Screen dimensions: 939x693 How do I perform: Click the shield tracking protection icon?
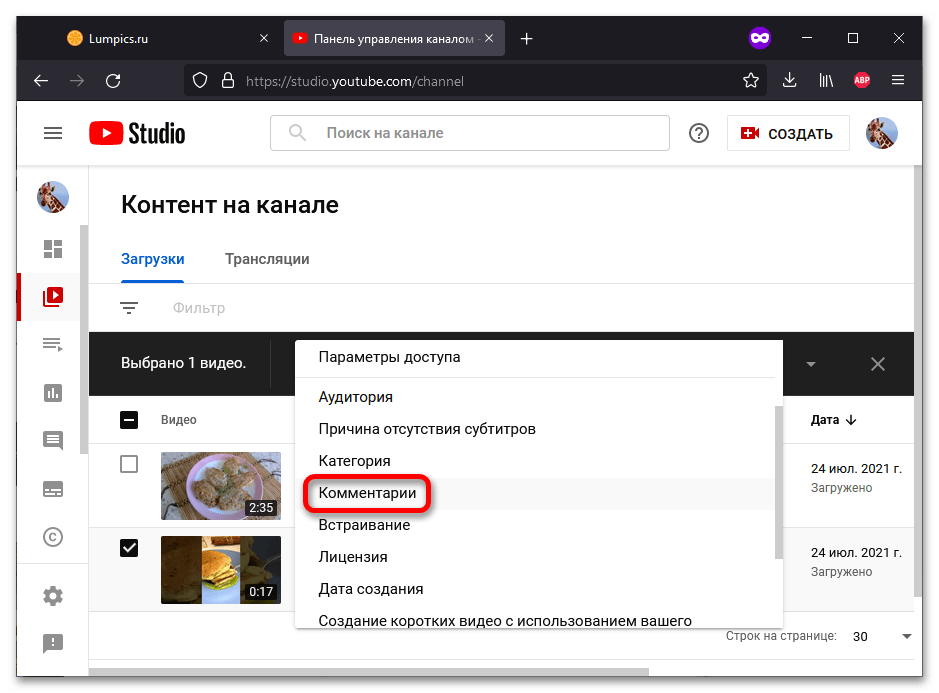(x=200, y=80)
